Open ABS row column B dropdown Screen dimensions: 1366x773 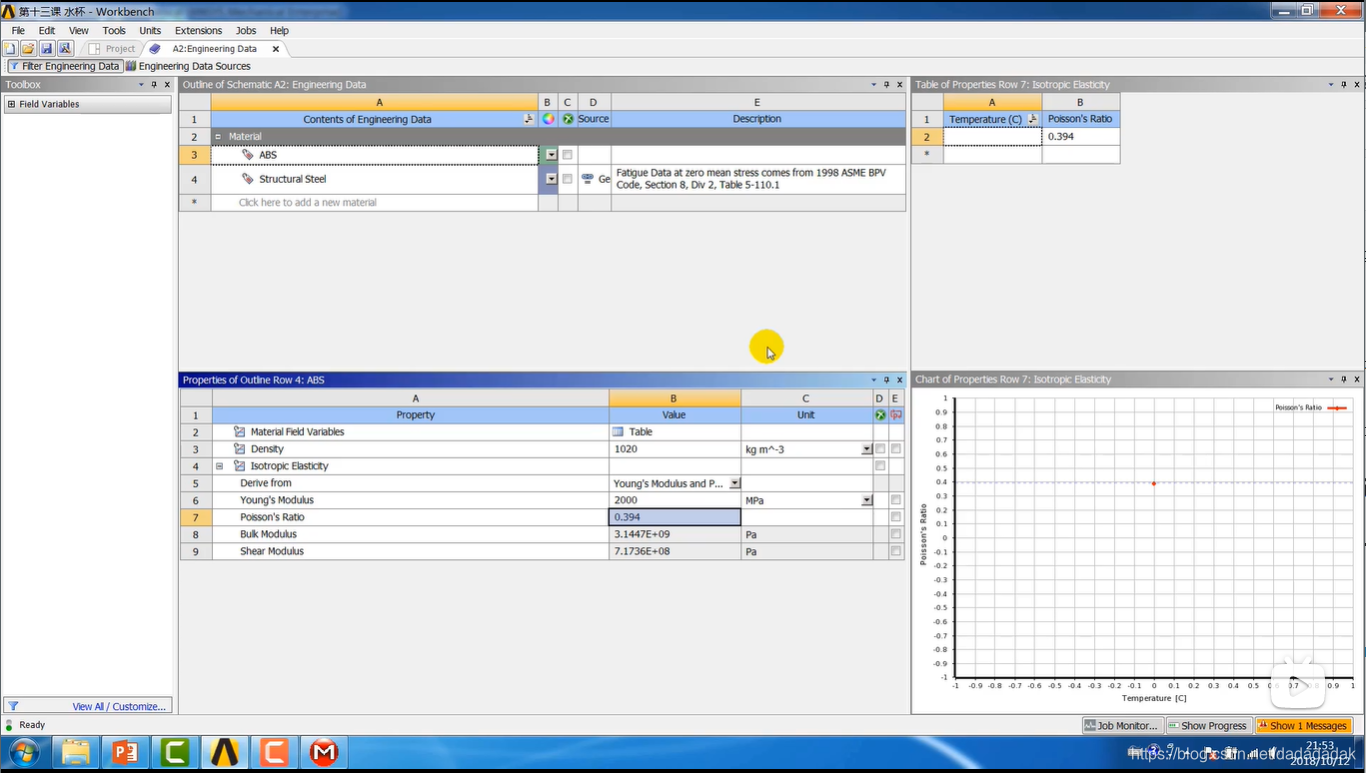551,155
